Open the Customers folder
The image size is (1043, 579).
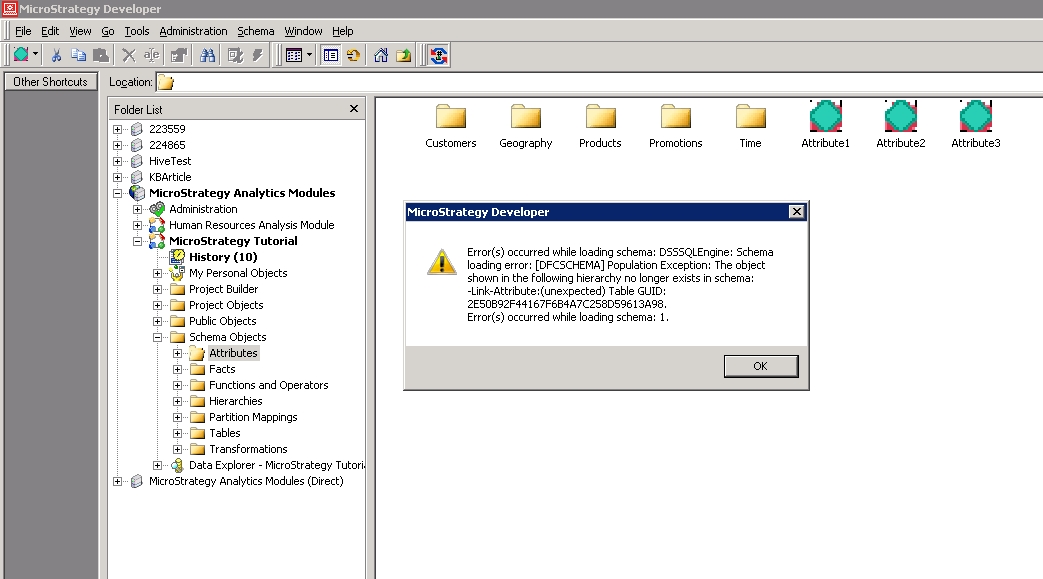pyautogui.click(x=450, y=118)
